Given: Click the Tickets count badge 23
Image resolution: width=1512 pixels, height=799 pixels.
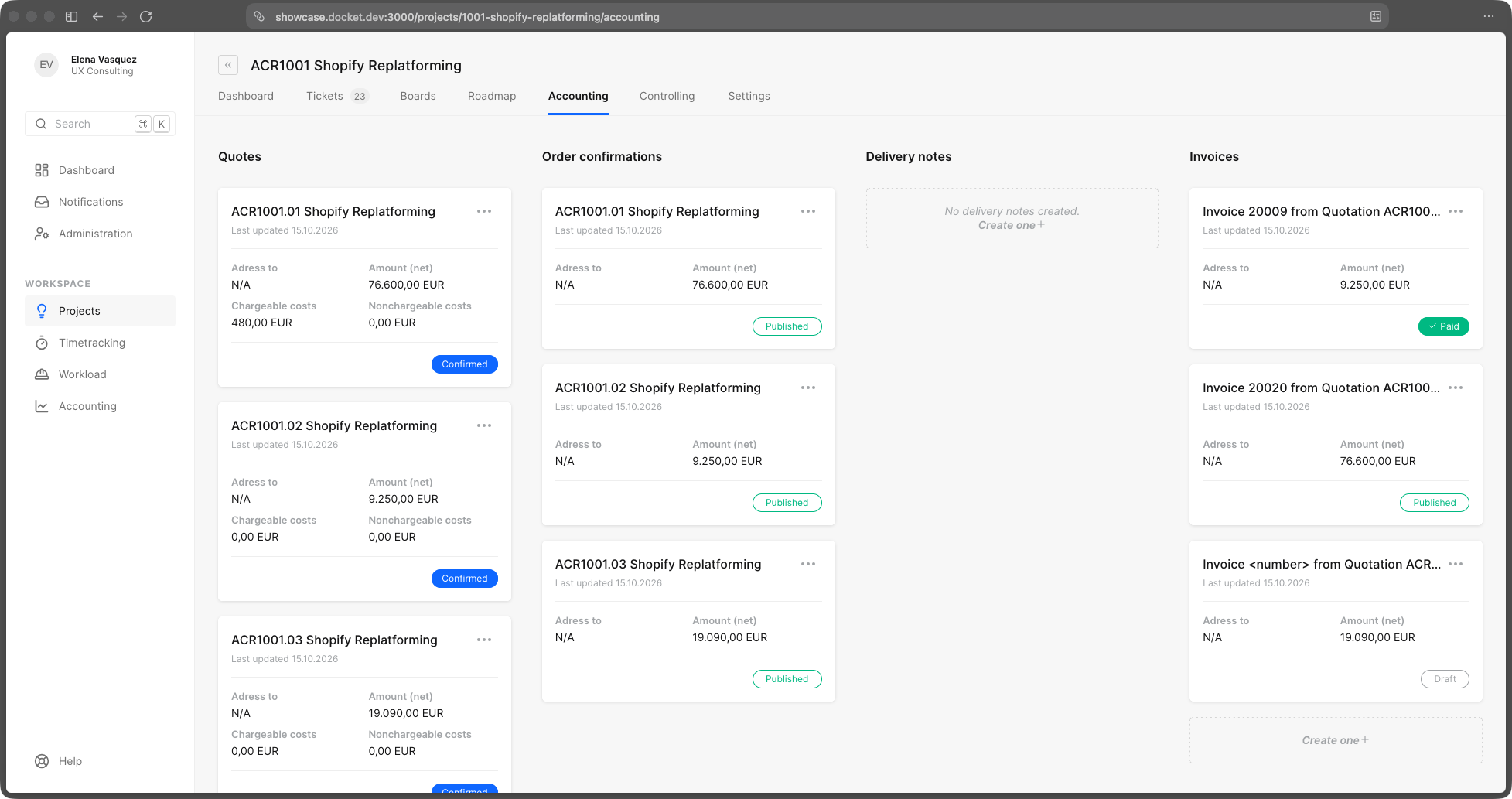Looking at the screenshot, I should point(360,96).
